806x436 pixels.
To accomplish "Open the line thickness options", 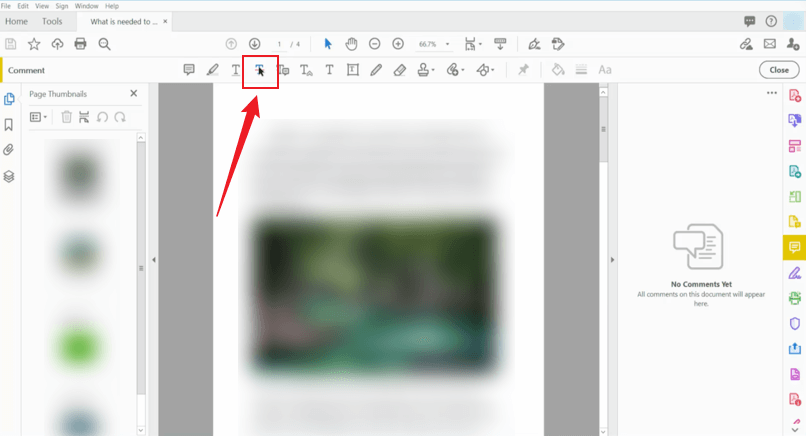I will tap(581, 70).
